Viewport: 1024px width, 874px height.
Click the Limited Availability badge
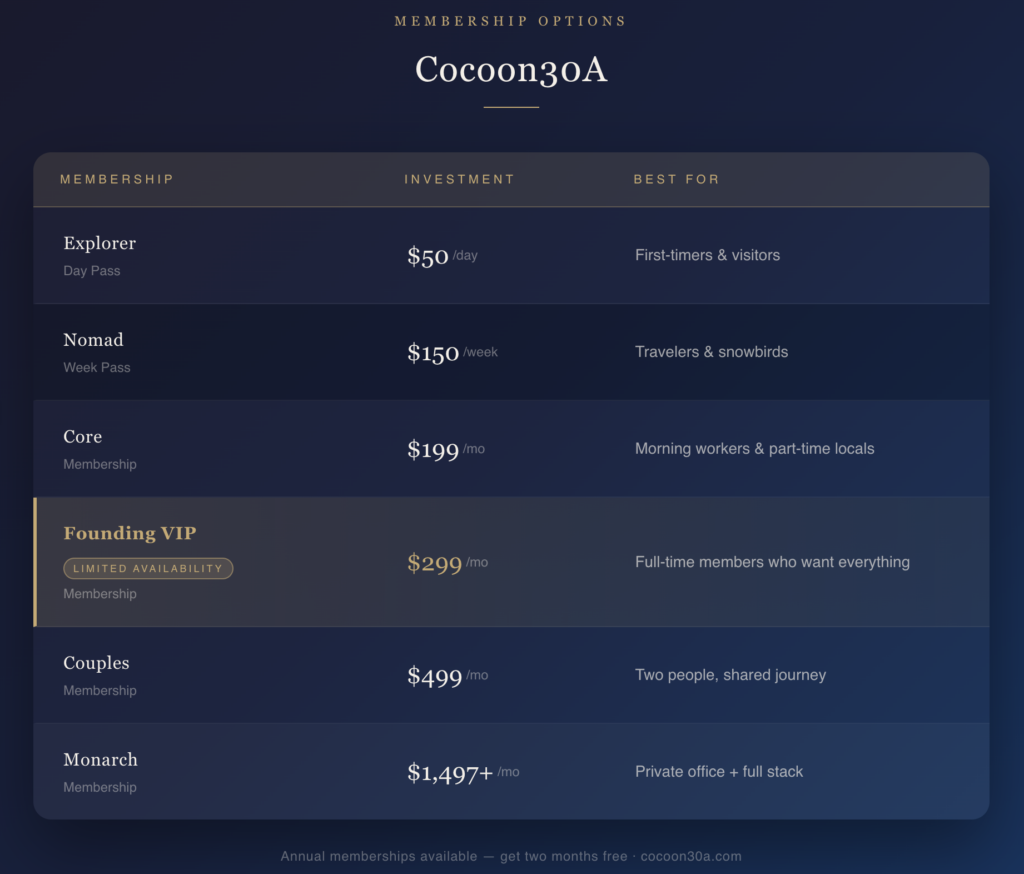point(148,569)
